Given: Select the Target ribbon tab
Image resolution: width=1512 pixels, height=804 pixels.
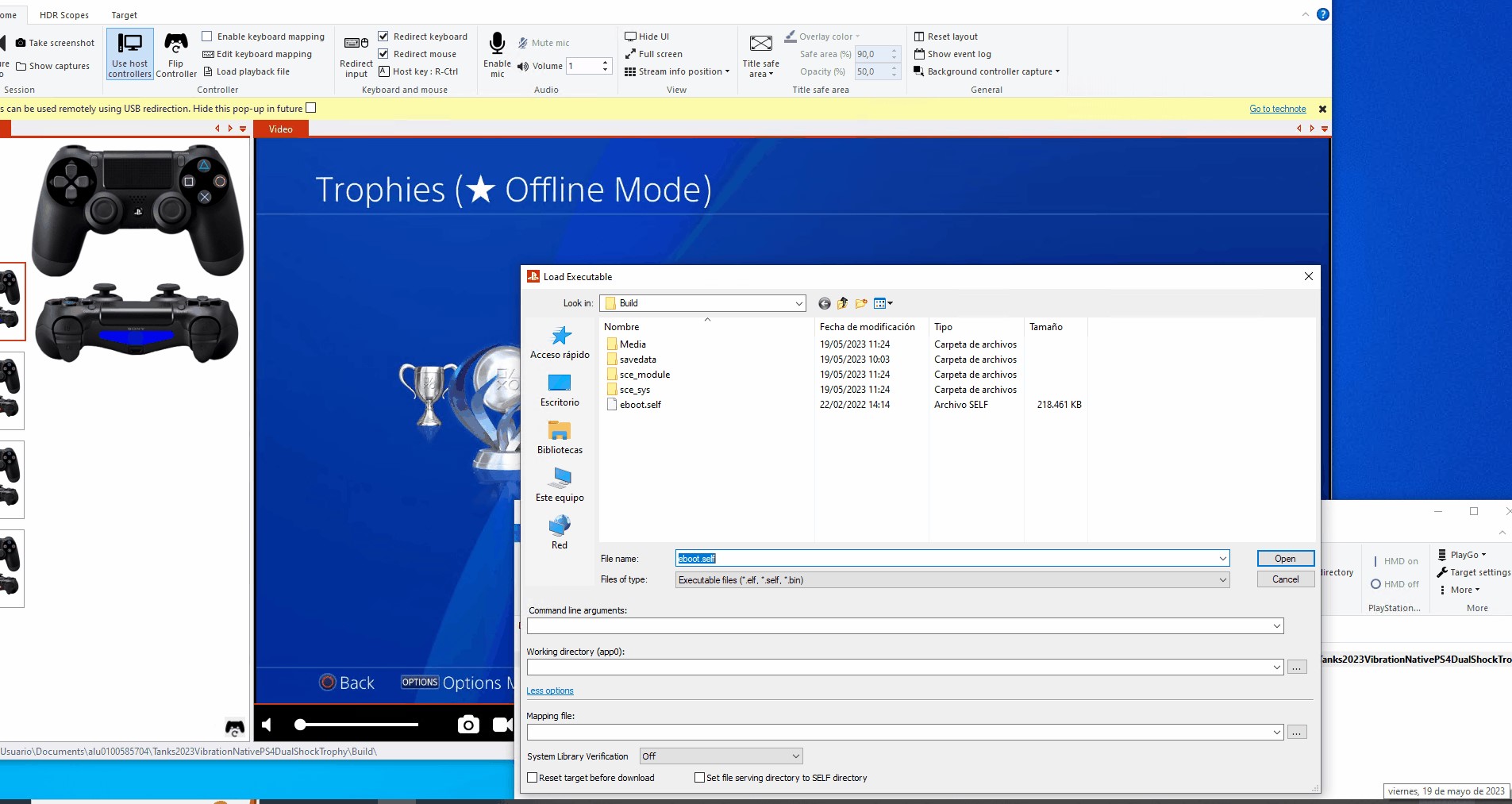Looking at the screenshot, I should (x=124, y=15).
